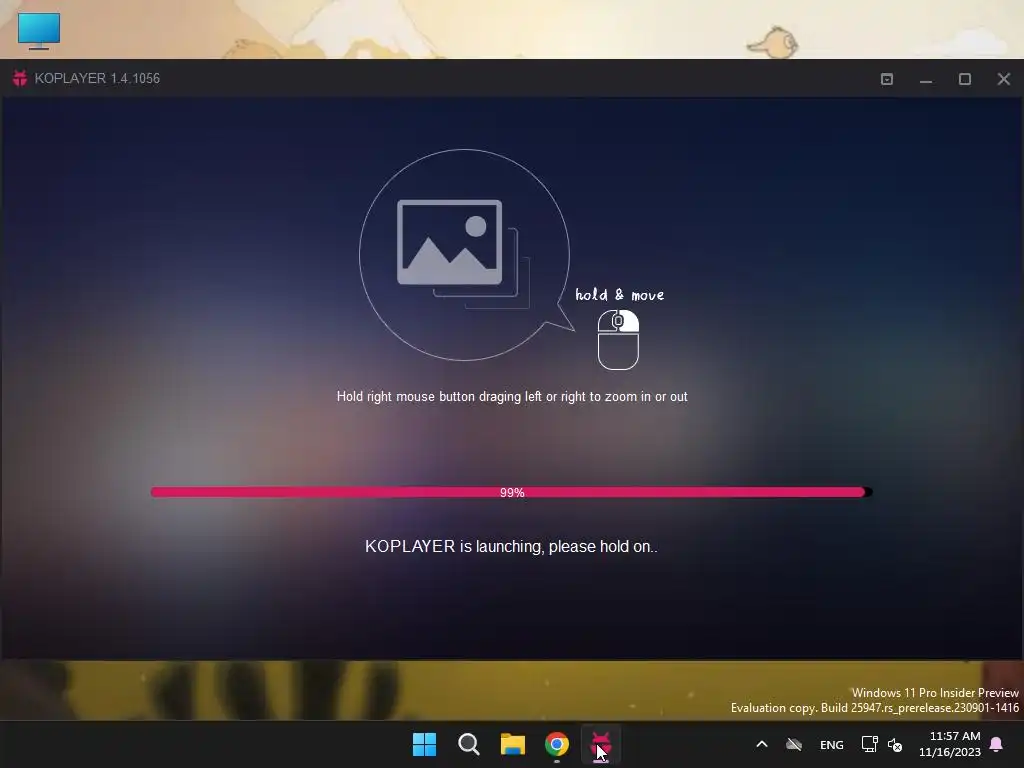Open the KOPLAYER title bar dropdown menu icon
This screenshot has height=768, width=1024.
887,79
